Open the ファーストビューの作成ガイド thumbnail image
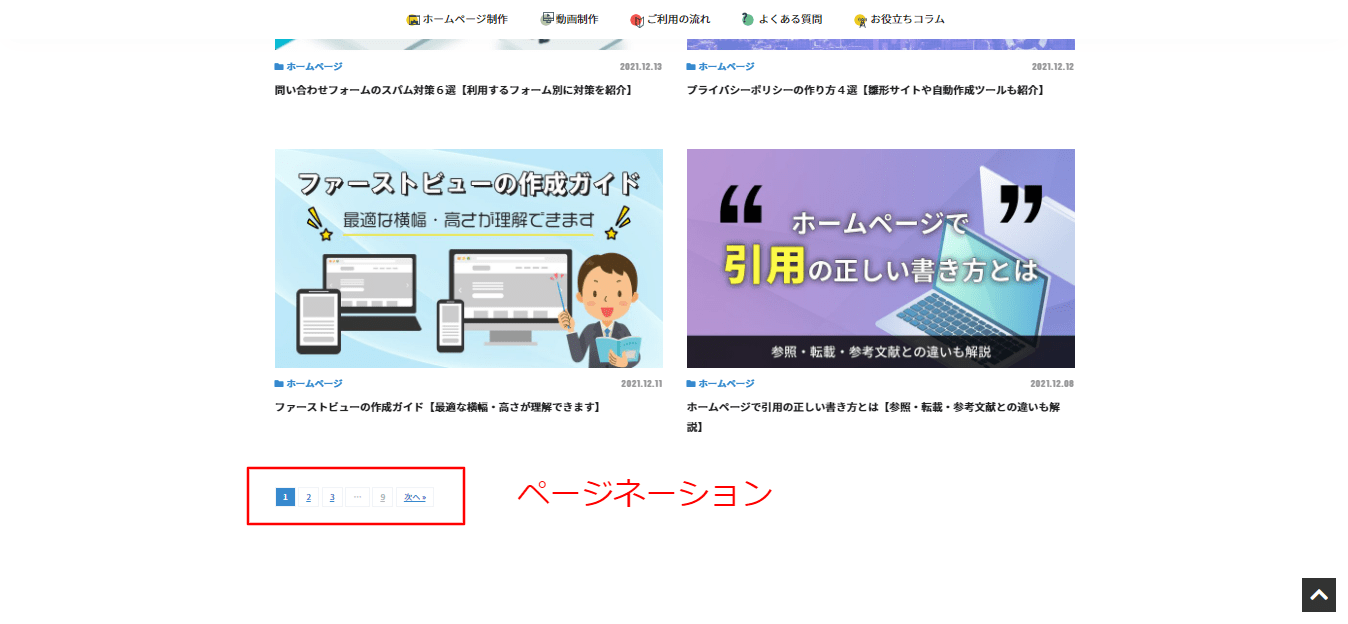This screenshot has width=1348, height=624. coord(468,258)
